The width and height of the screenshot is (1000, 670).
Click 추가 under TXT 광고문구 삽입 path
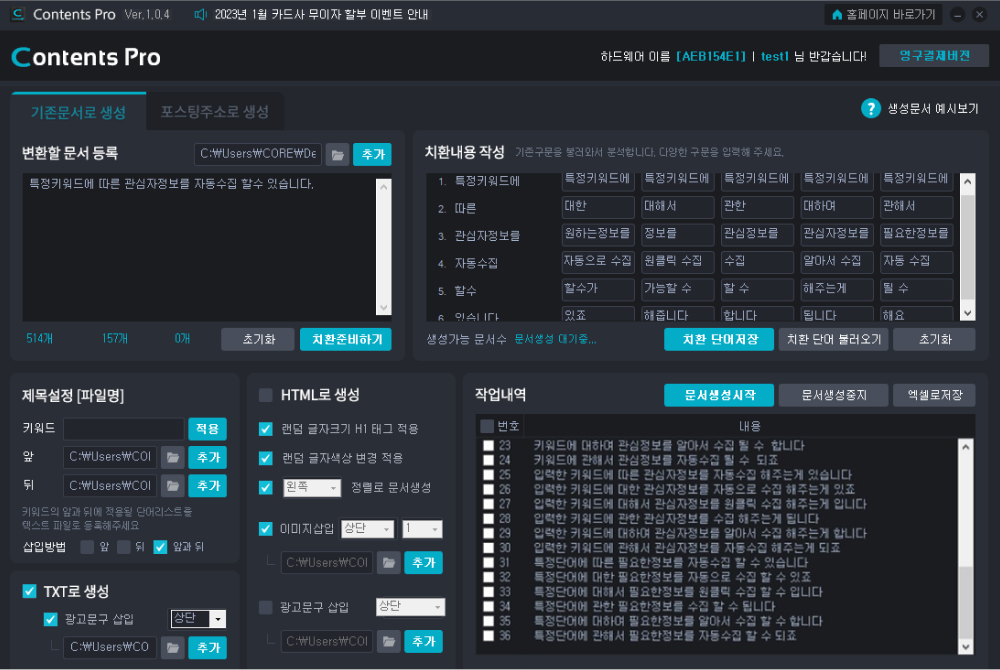pos(207,648)
